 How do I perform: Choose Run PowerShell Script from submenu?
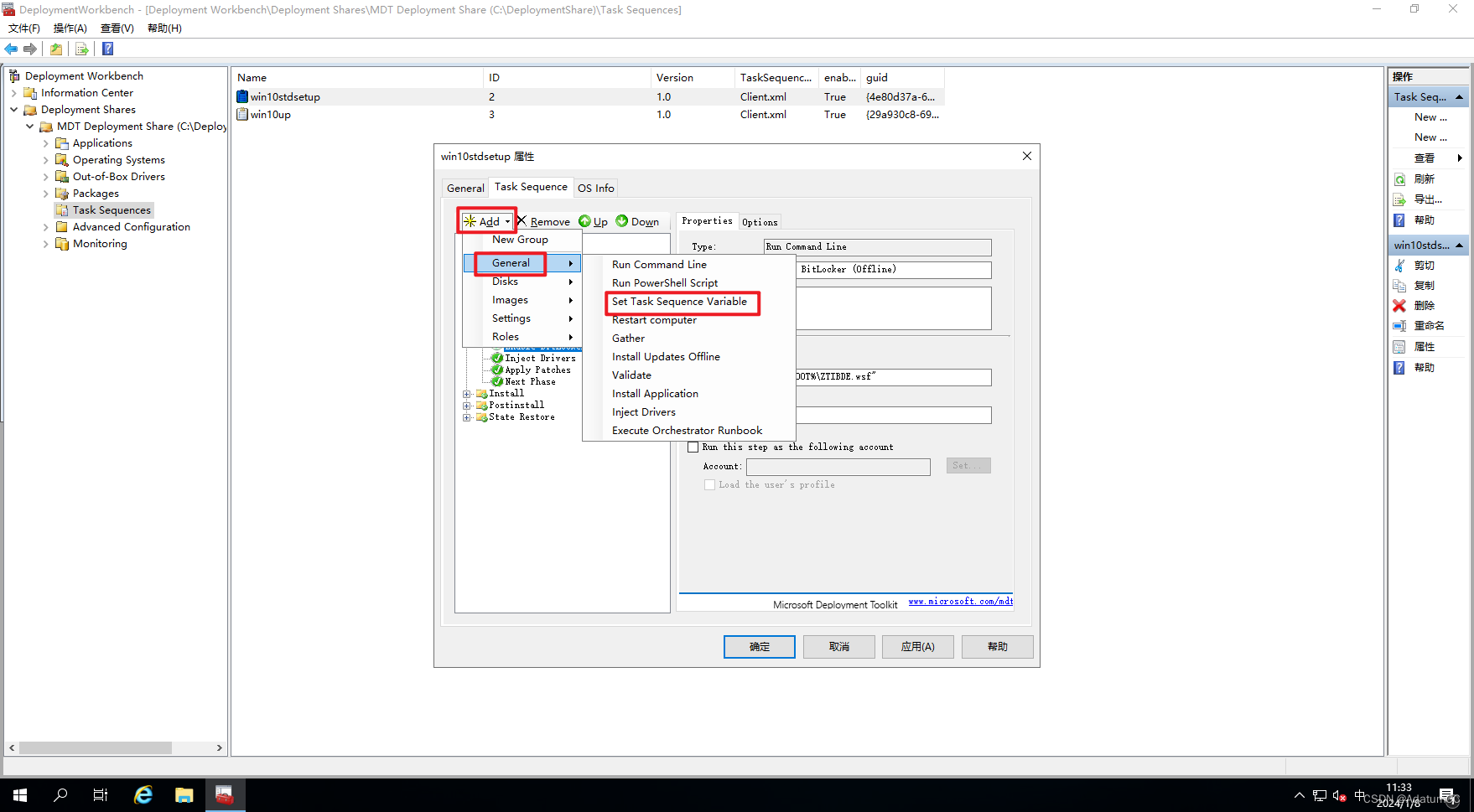(665, 283)
